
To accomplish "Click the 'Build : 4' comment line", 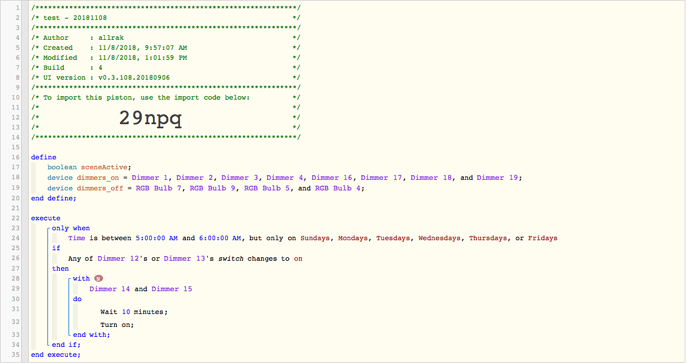I will click(x=165, y=68).
